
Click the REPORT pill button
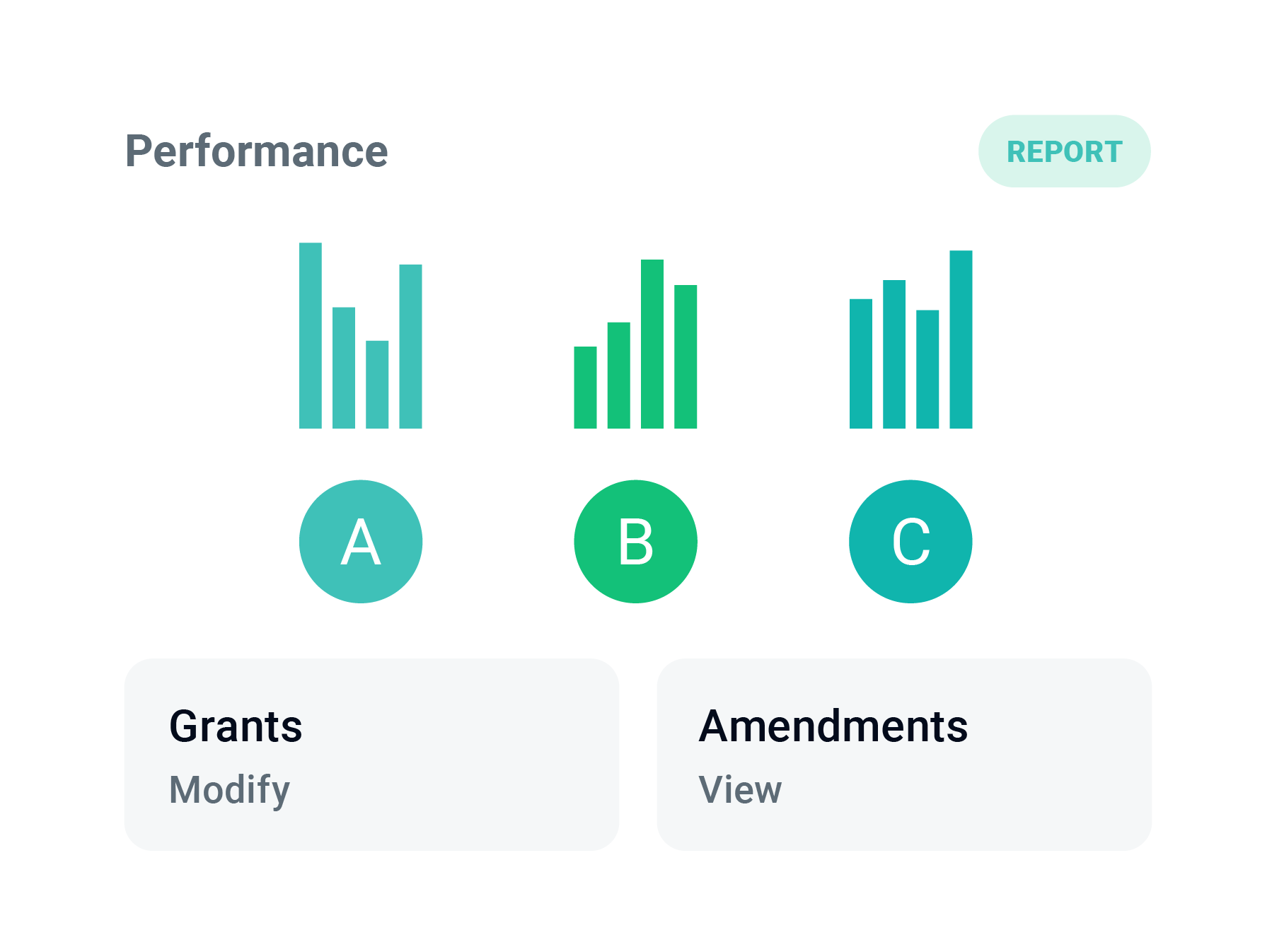[x=1064, y=151]
